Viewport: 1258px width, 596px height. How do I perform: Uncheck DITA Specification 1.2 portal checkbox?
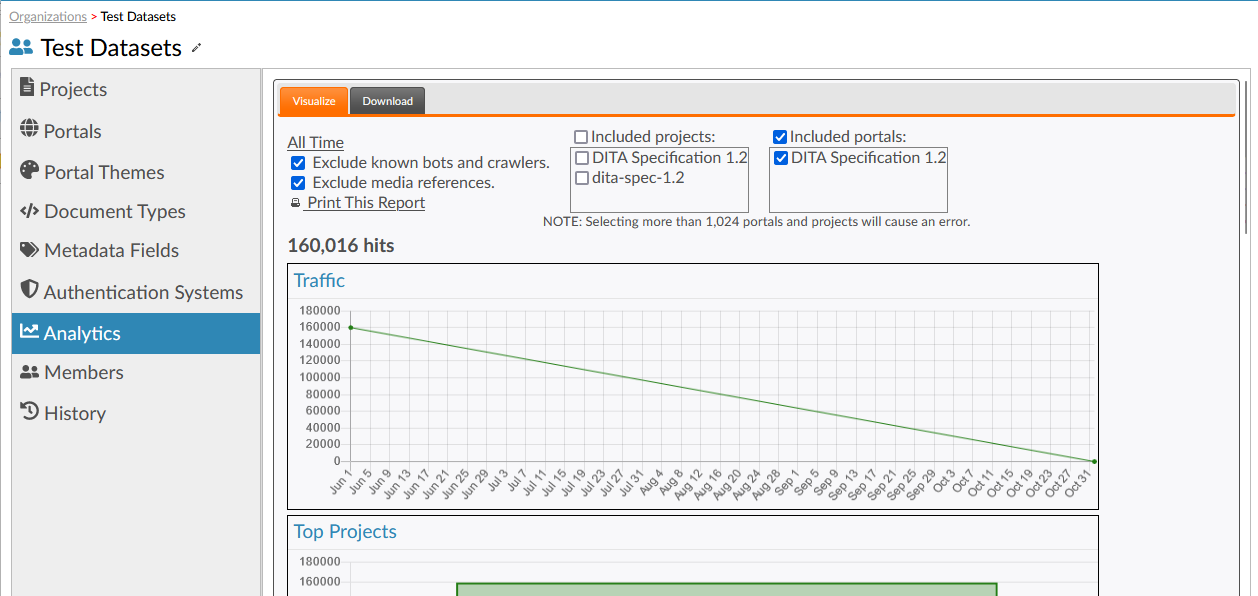tap(781, 158)
